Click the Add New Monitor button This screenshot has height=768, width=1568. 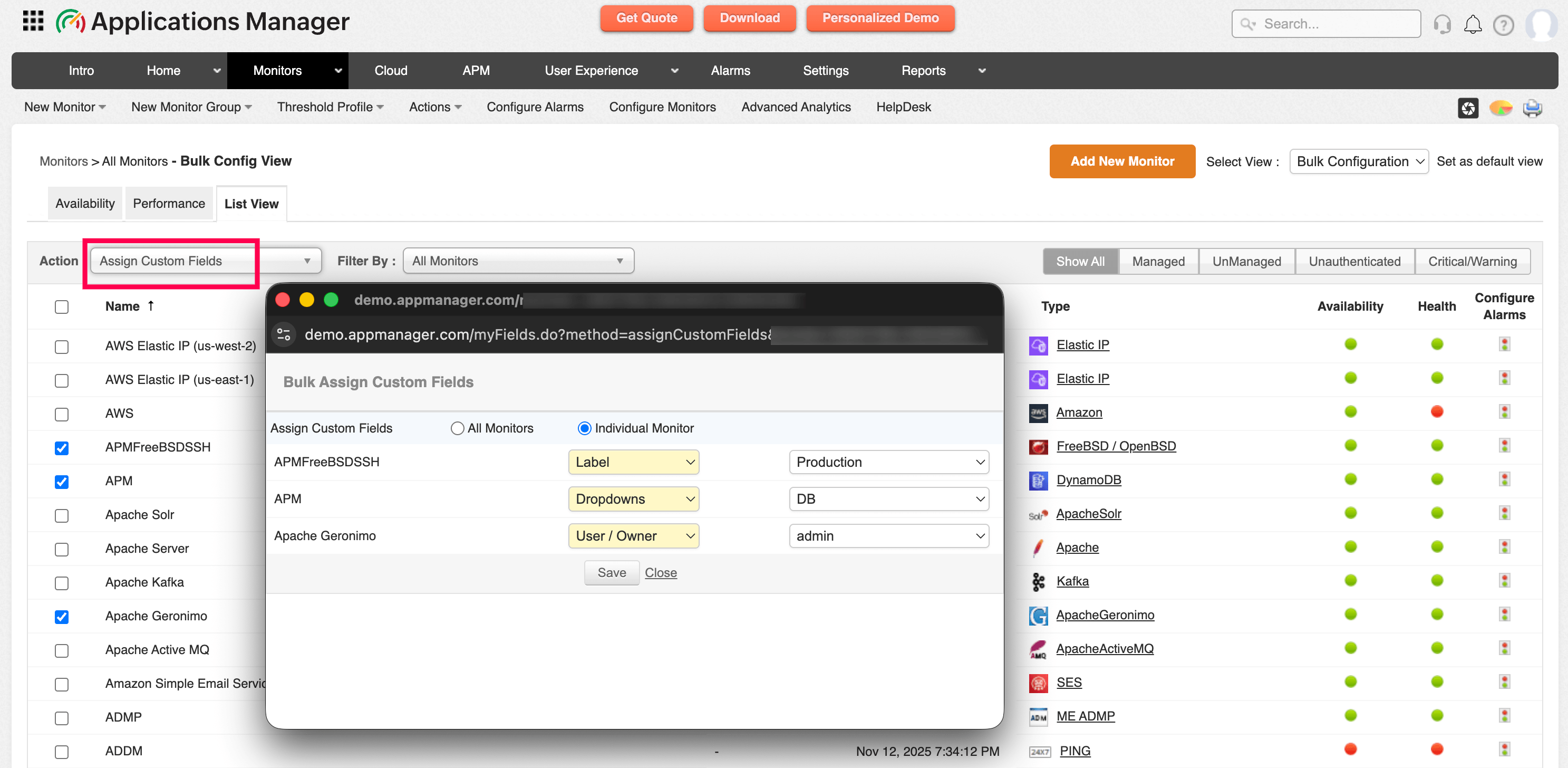1122,161
